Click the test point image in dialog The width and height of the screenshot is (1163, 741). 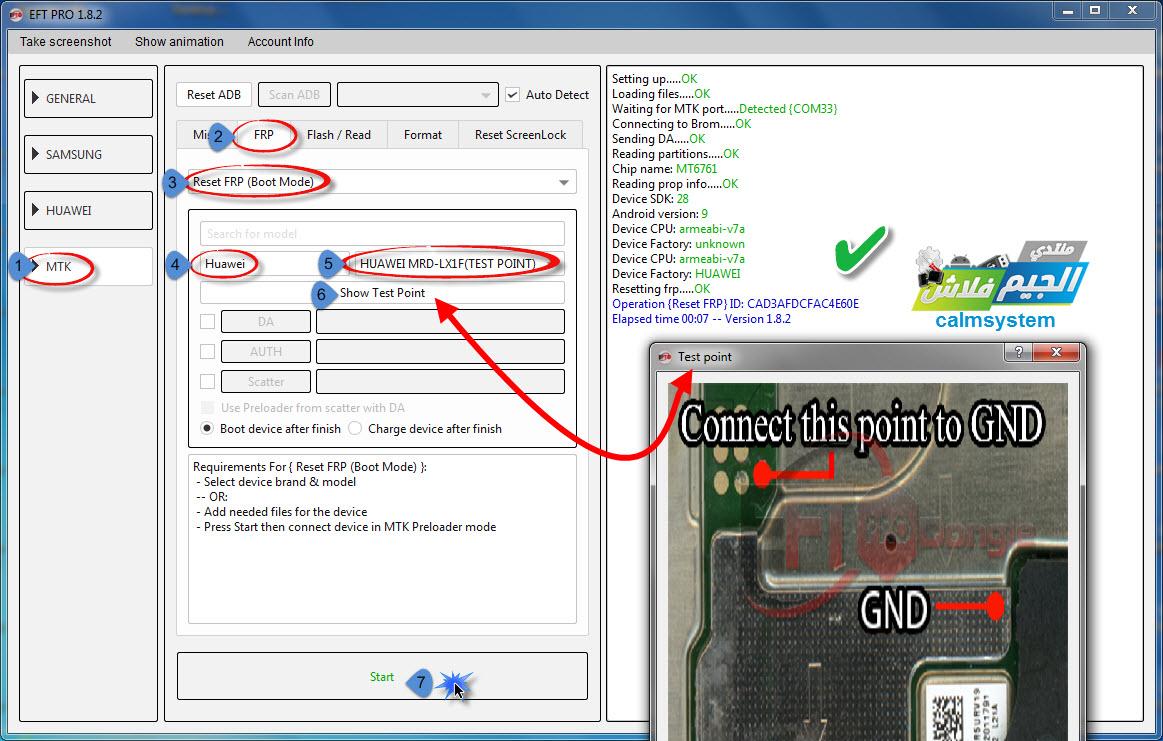point(868,561)
